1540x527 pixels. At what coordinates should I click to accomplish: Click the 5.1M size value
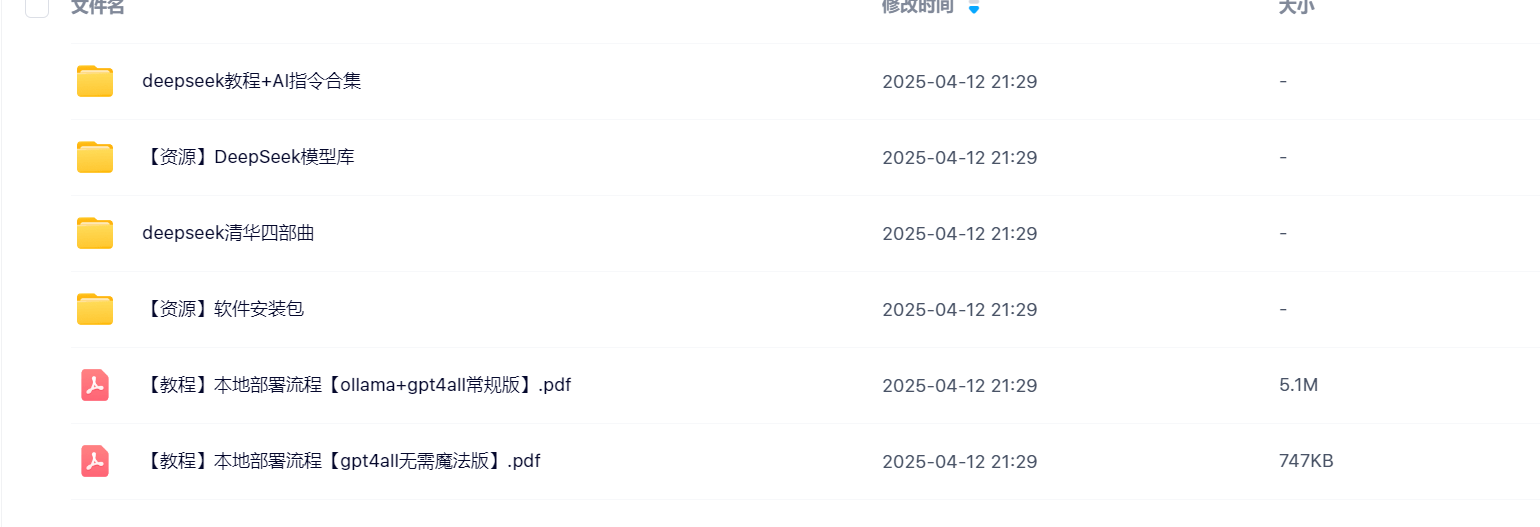click(1298, 385)
